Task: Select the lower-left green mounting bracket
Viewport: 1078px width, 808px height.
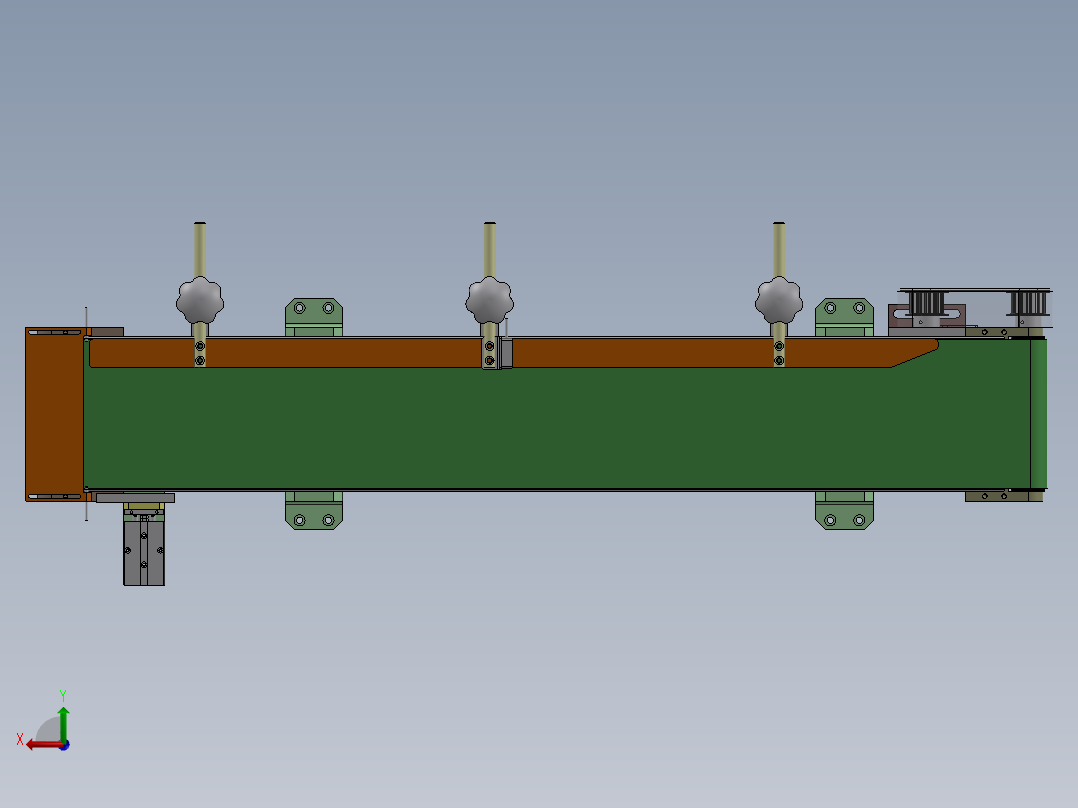Action: tap(314, 511)
